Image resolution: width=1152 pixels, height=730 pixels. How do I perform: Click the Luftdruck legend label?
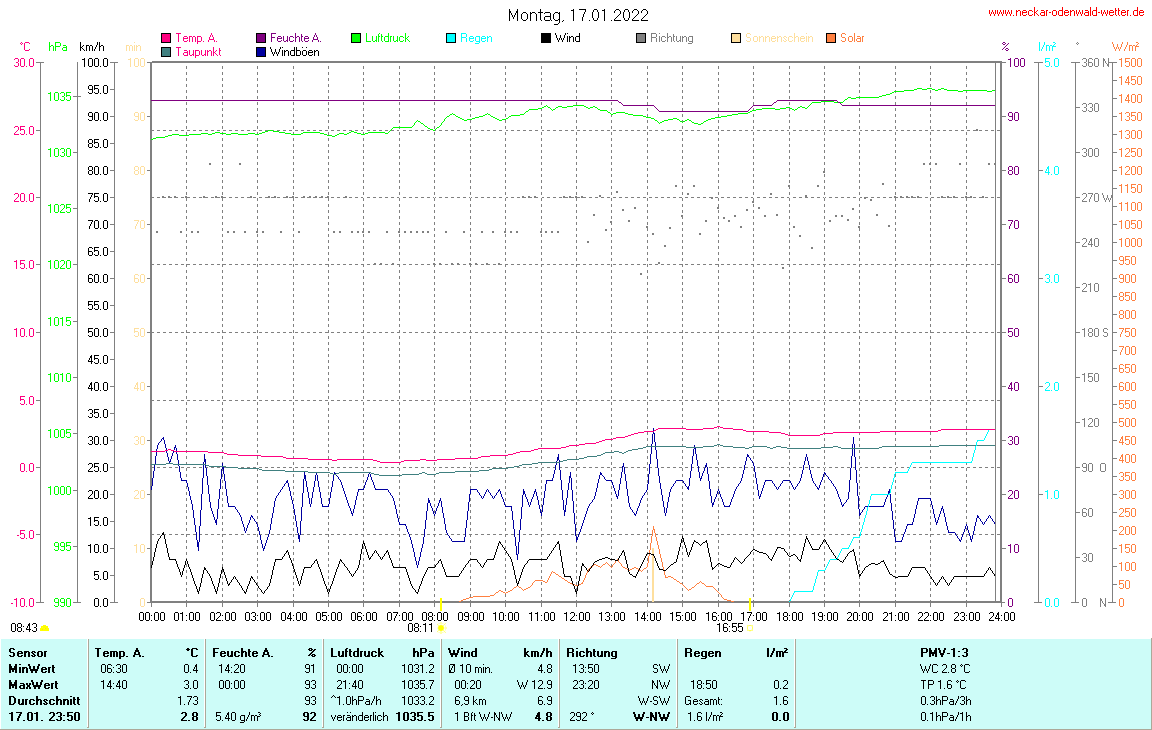[x=387, y=38]
